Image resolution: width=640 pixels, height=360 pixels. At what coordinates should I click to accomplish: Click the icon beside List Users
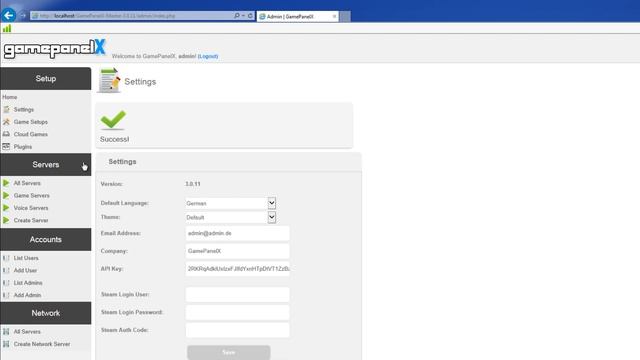point(6,258)
